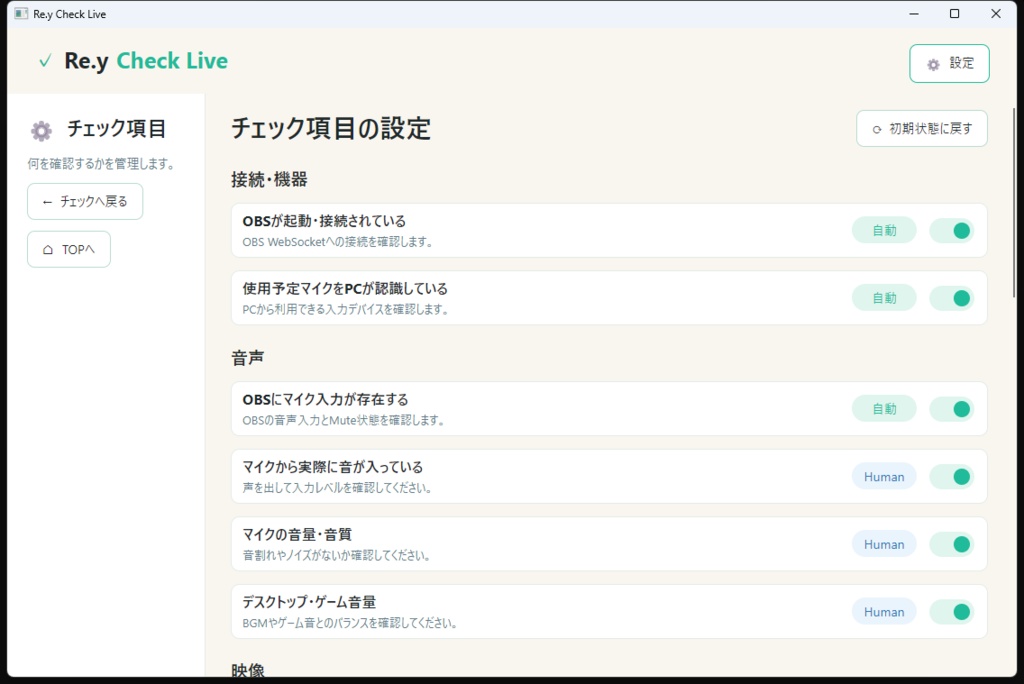Screen dimensions: 1024x684
Task: Toggle OBSが起動・接続されている switch
Action: [x=952, y=231]
